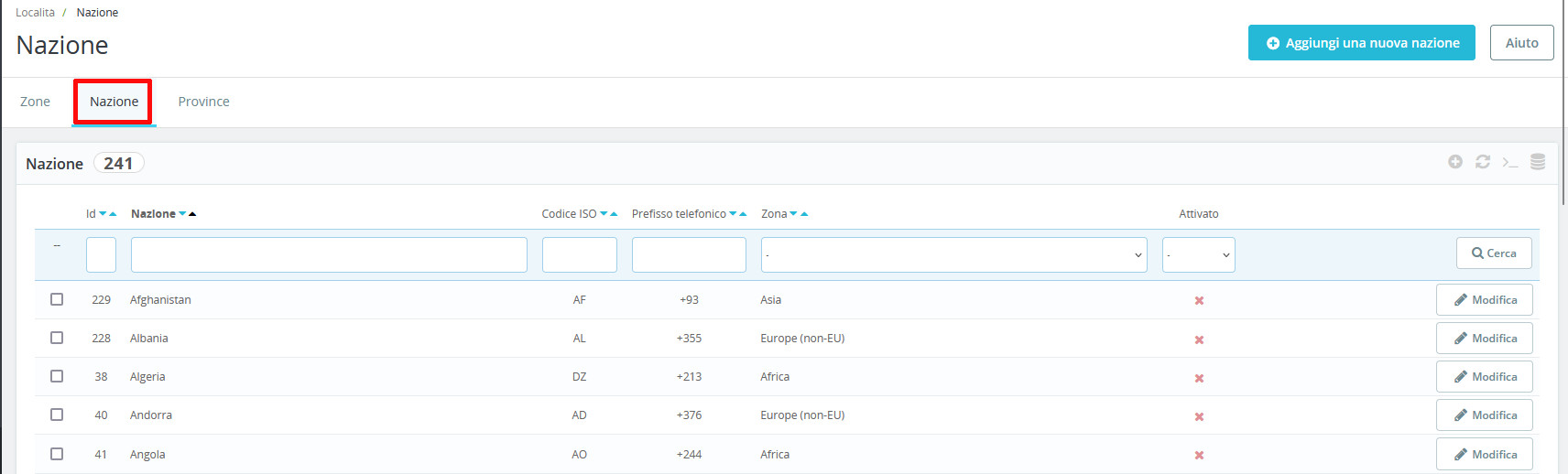Tick the checkbox for Afghanistan row
1568x474 pixels.
tap(57, 299)
